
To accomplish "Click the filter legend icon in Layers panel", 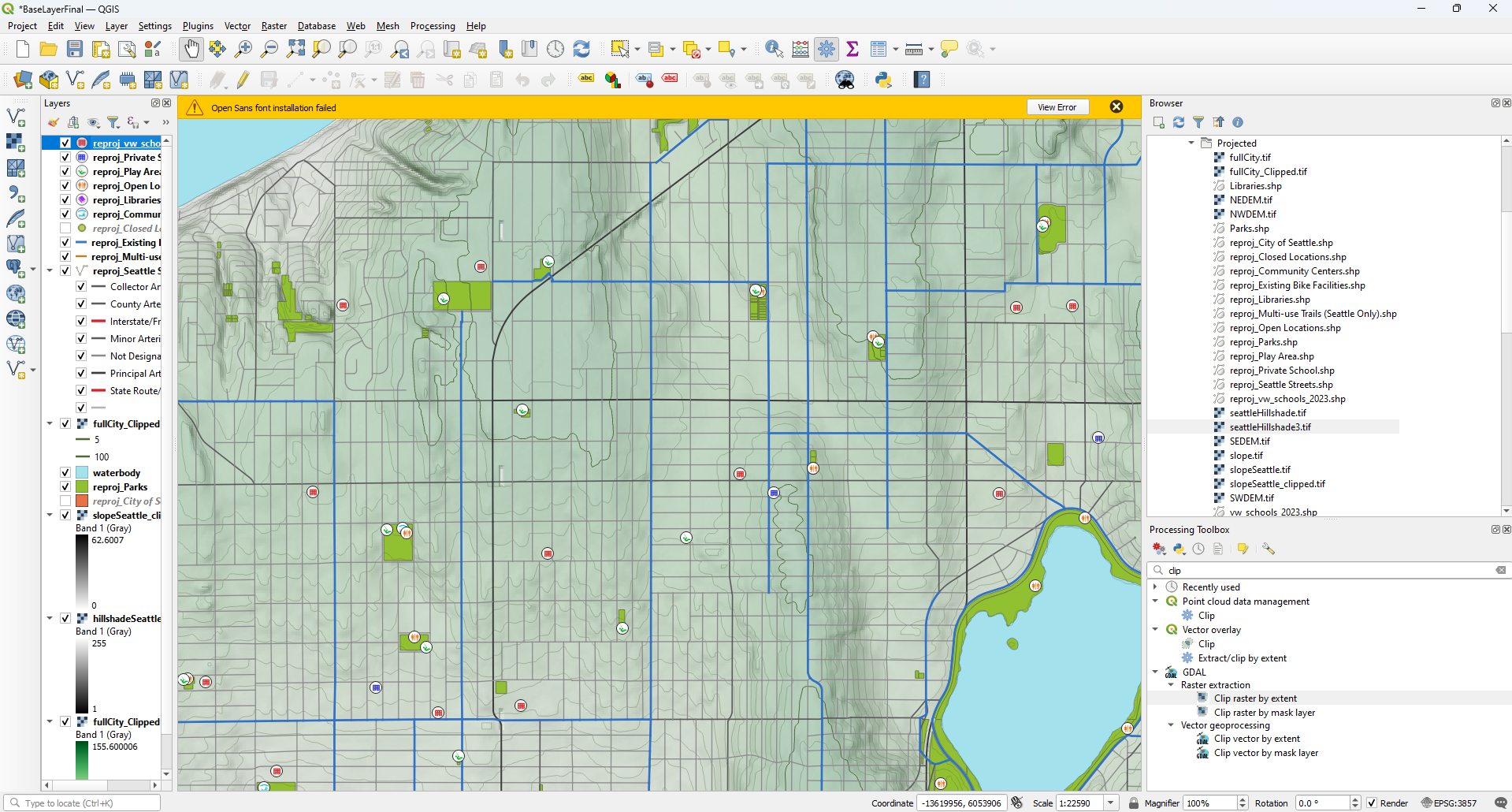I will [x=113, y=122].
